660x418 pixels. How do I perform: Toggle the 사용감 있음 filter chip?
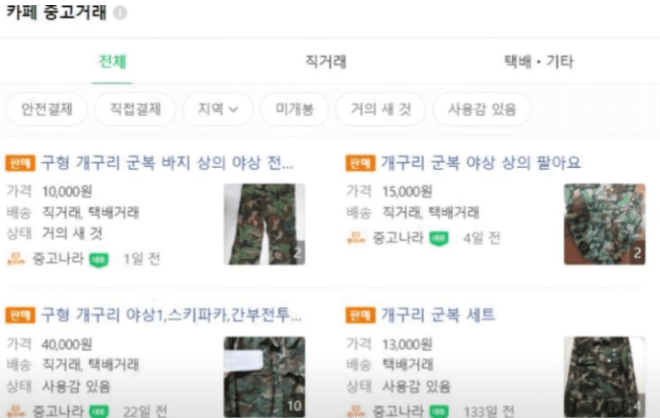(482, 109)
